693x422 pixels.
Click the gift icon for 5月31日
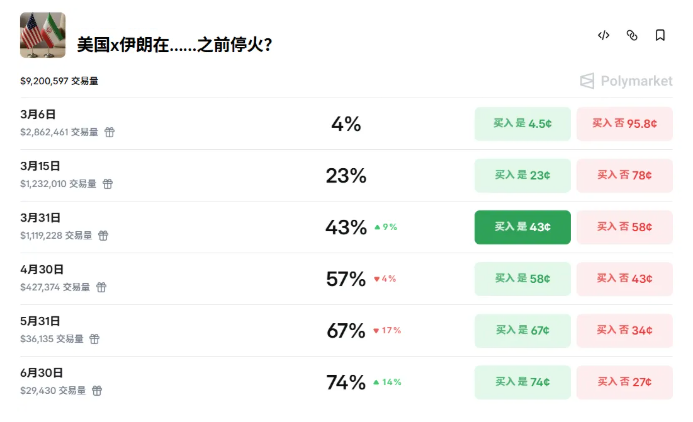(x=95, y=339)
